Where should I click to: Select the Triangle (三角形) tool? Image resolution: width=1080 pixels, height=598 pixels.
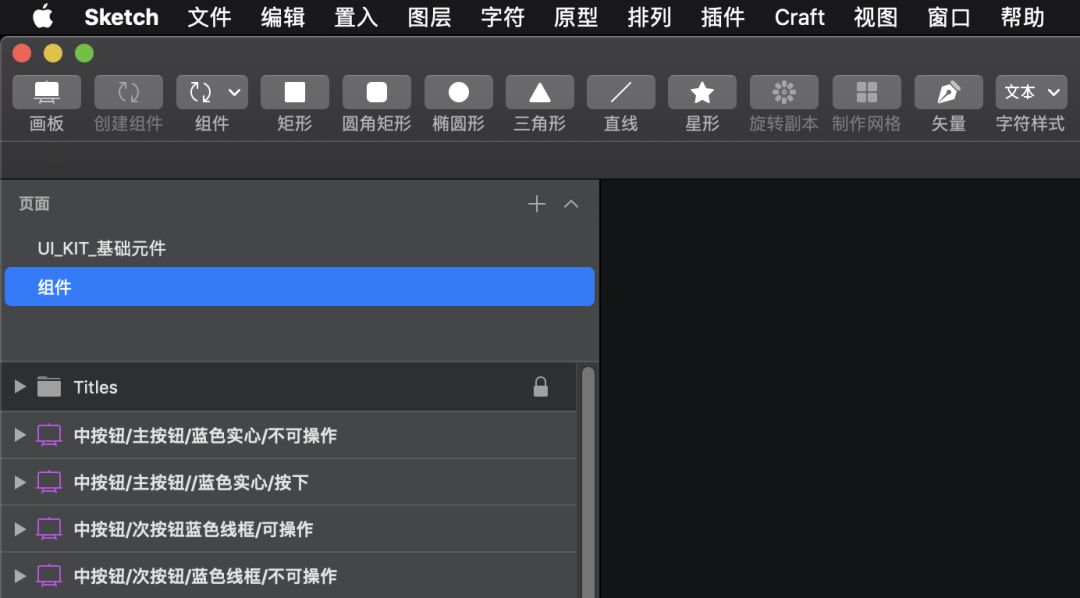(x=540, y=92)
